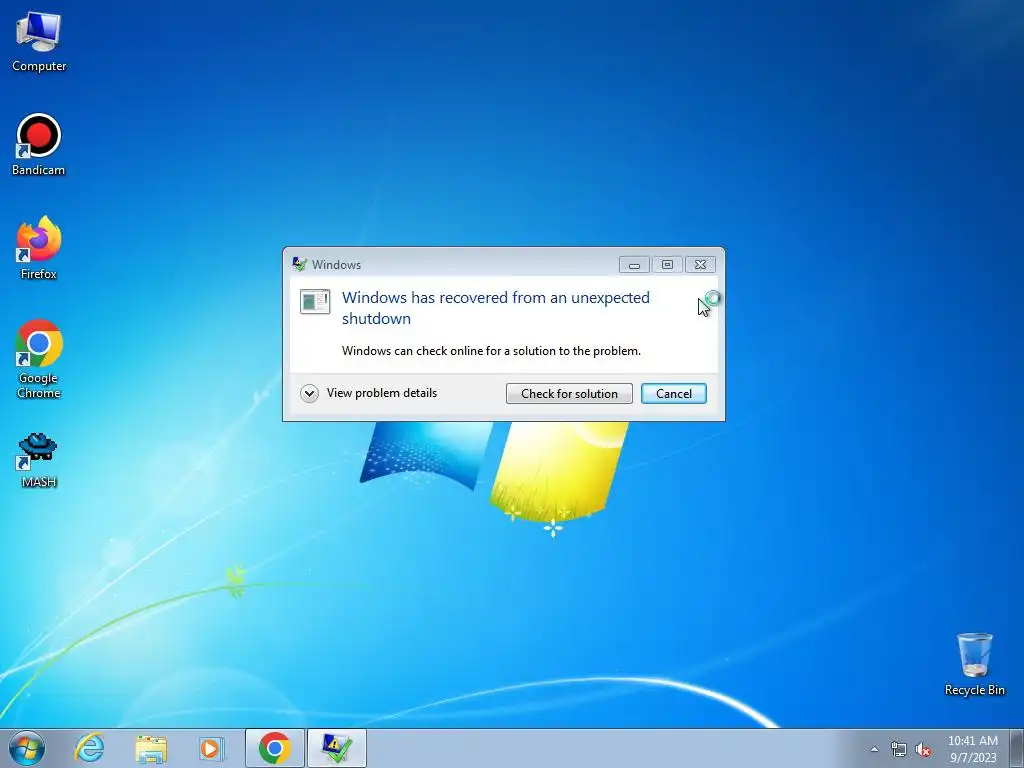Select the Bandicam desktop shortcut
Viewport: 1024px width, 768px height.
(39, 145)
